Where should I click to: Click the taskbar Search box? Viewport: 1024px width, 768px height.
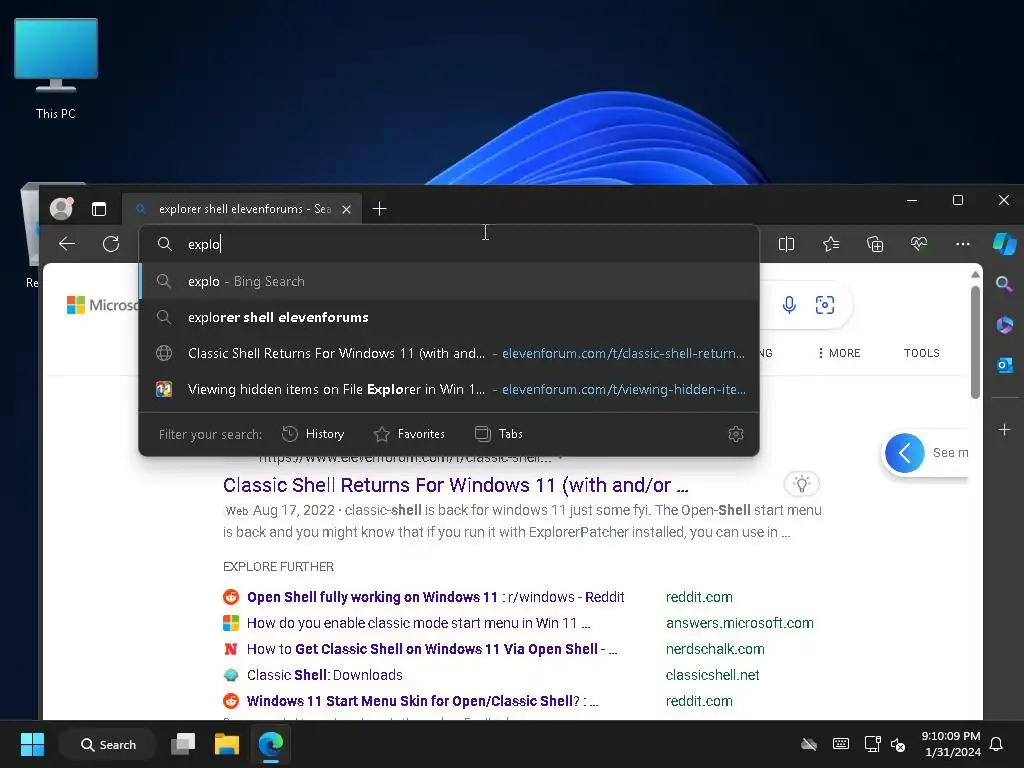pyautogui.click(x=108, y=744)
